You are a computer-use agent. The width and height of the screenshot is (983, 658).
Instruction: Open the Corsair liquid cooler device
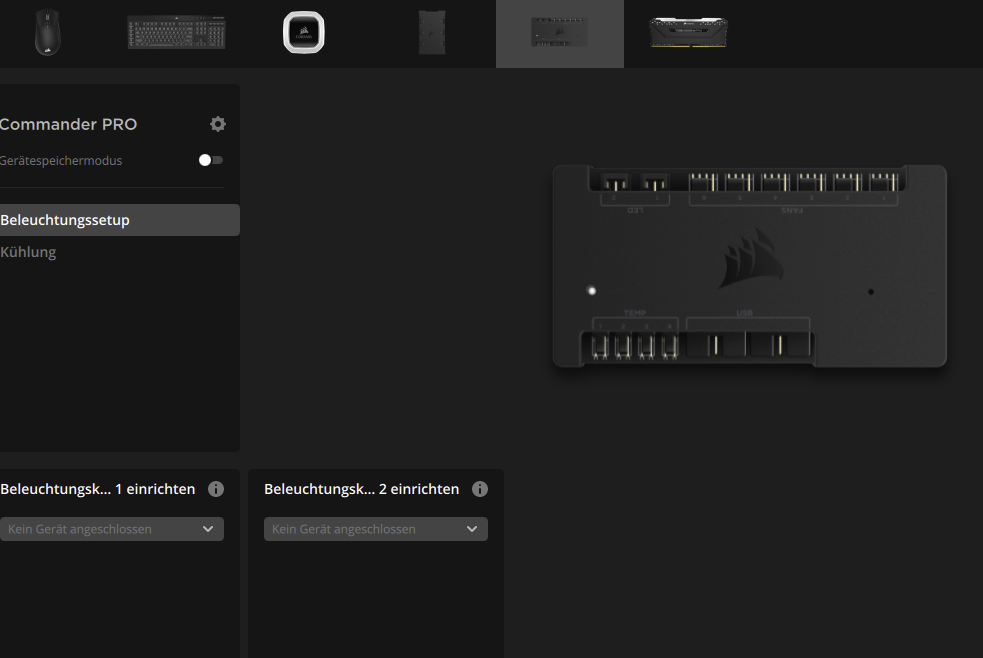click(304, 33)
